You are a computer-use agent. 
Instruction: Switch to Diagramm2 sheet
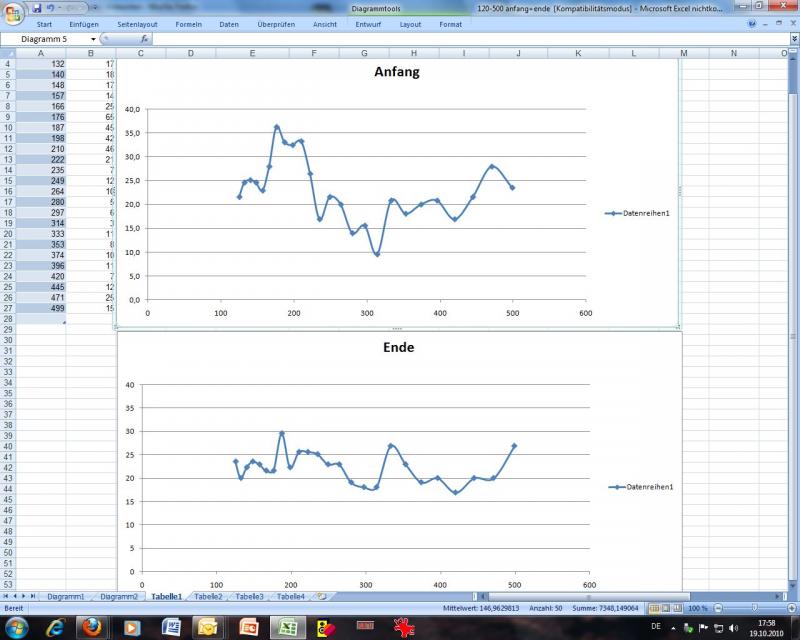tap(119, 596)
